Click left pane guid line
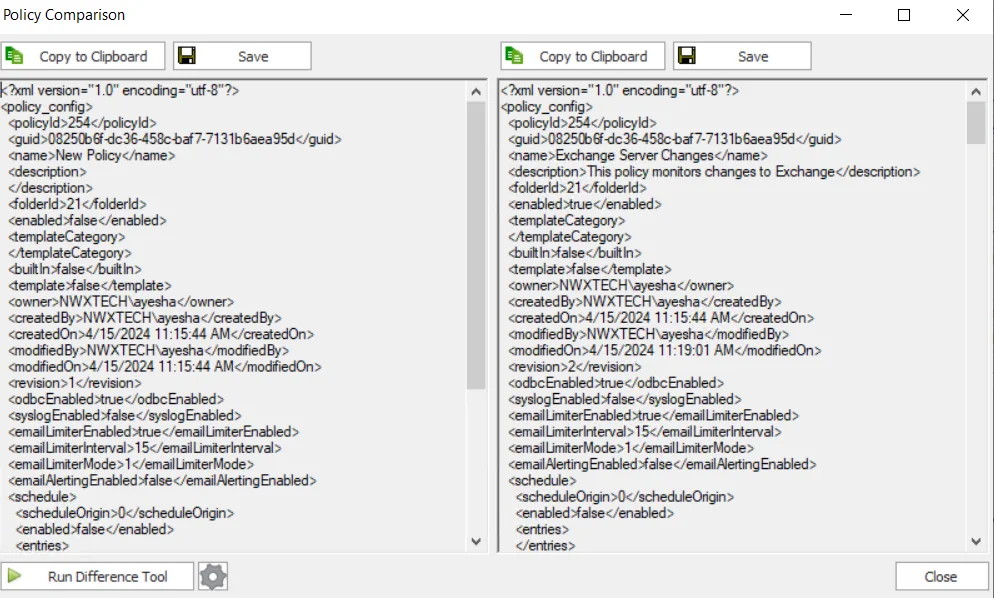 click(175, 139)
